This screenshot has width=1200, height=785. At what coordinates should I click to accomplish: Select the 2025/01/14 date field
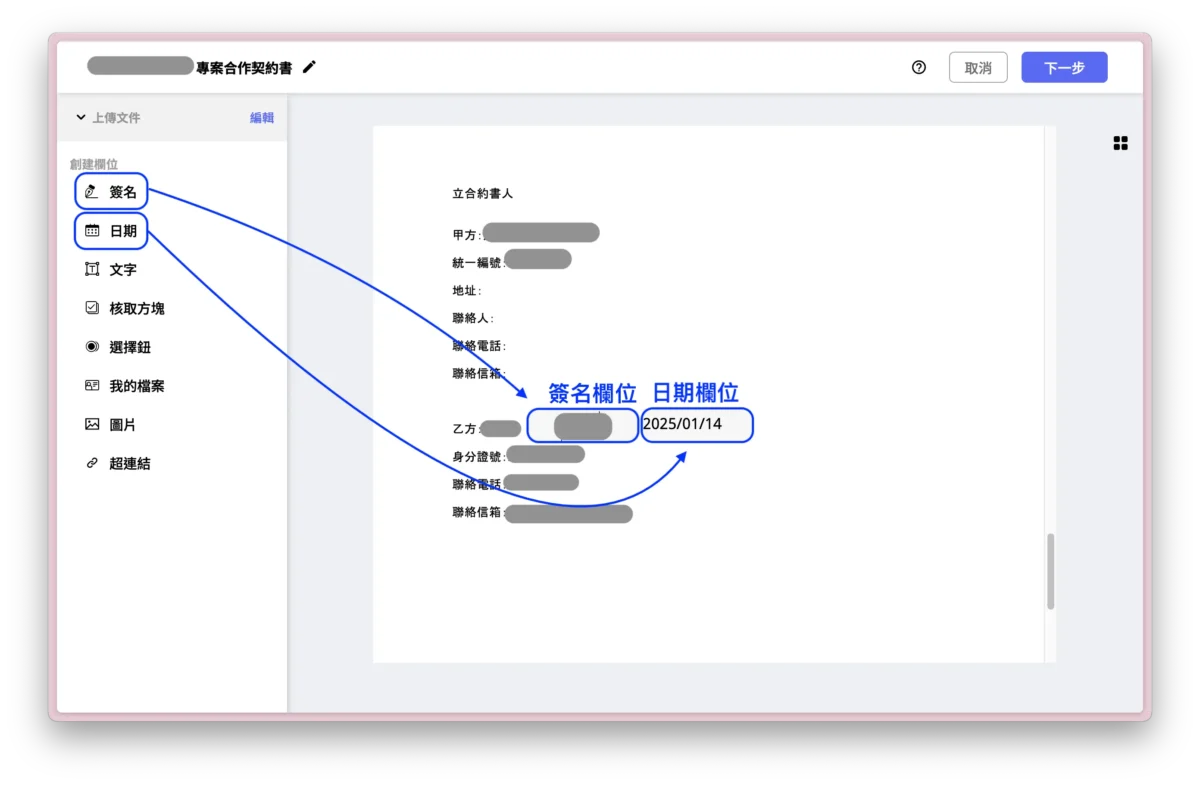pyautogui.click(x=697, y=425)
